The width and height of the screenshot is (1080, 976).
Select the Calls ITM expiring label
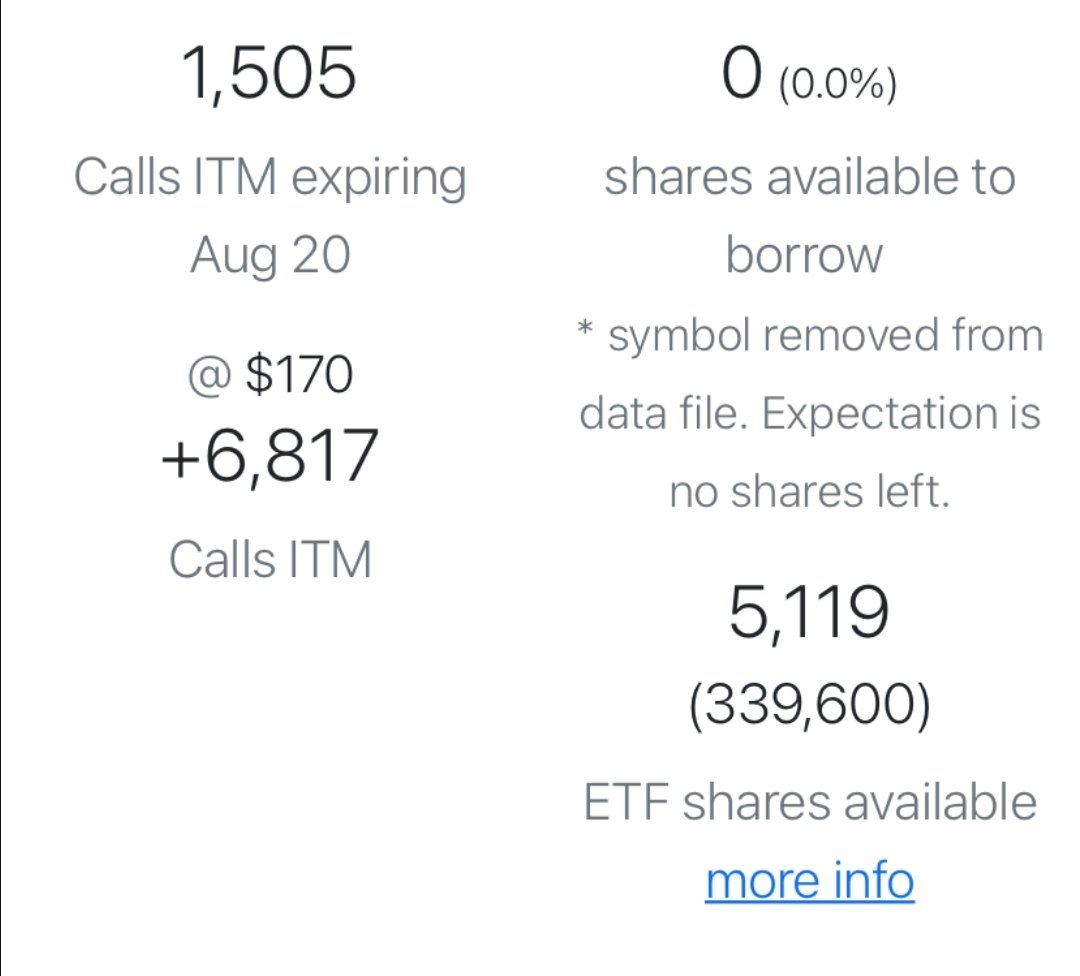click(270, 178)
